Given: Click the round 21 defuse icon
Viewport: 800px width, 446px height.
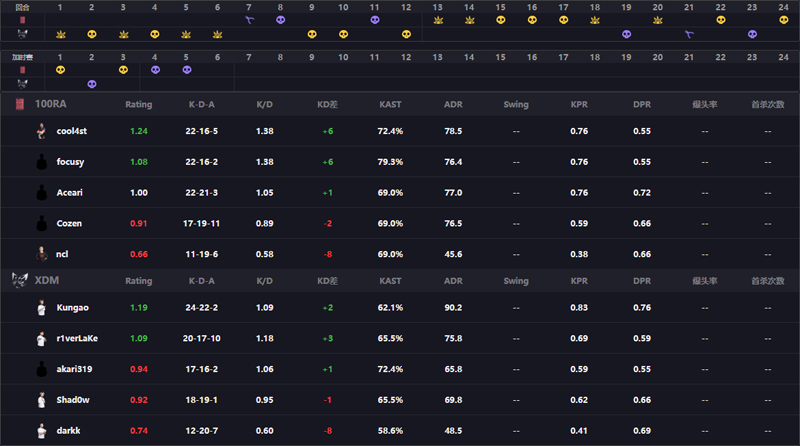Looking at the screenshot, I should pos(689,34).
